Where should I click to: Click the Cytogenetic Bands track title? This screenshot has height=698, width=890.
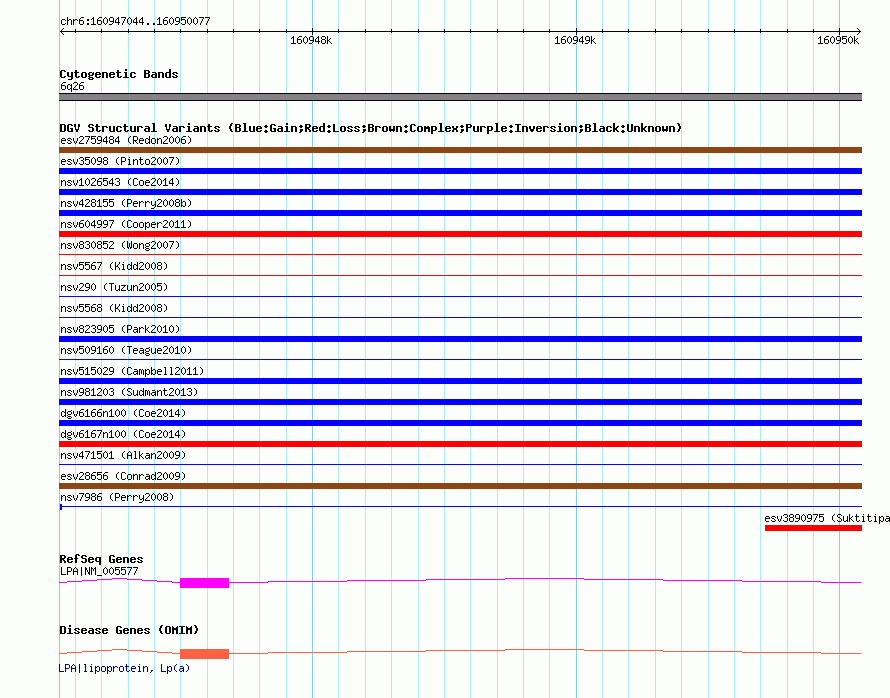119,74
